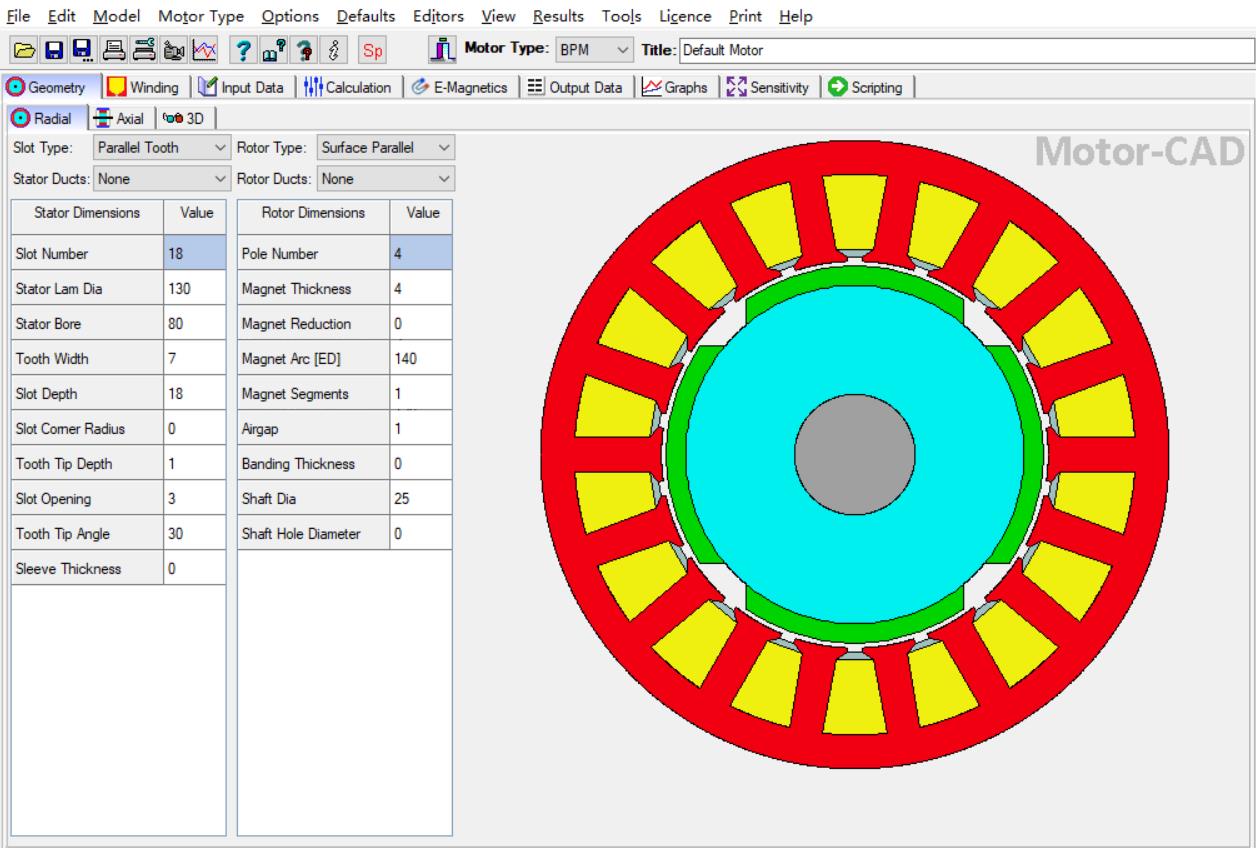Image resolution: width=1256 pixels, height=848 pixels.
Task: Click the Banding Thickness row label
Action: [x=313, y=463]
